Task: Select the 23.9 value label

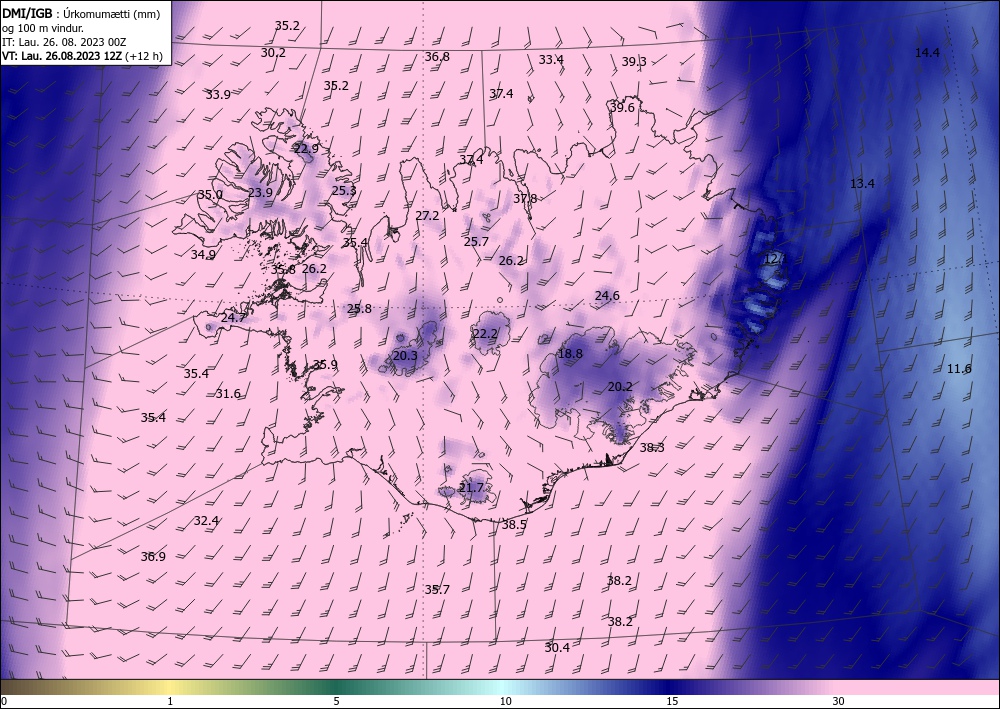Action: [x=260, y=193]
